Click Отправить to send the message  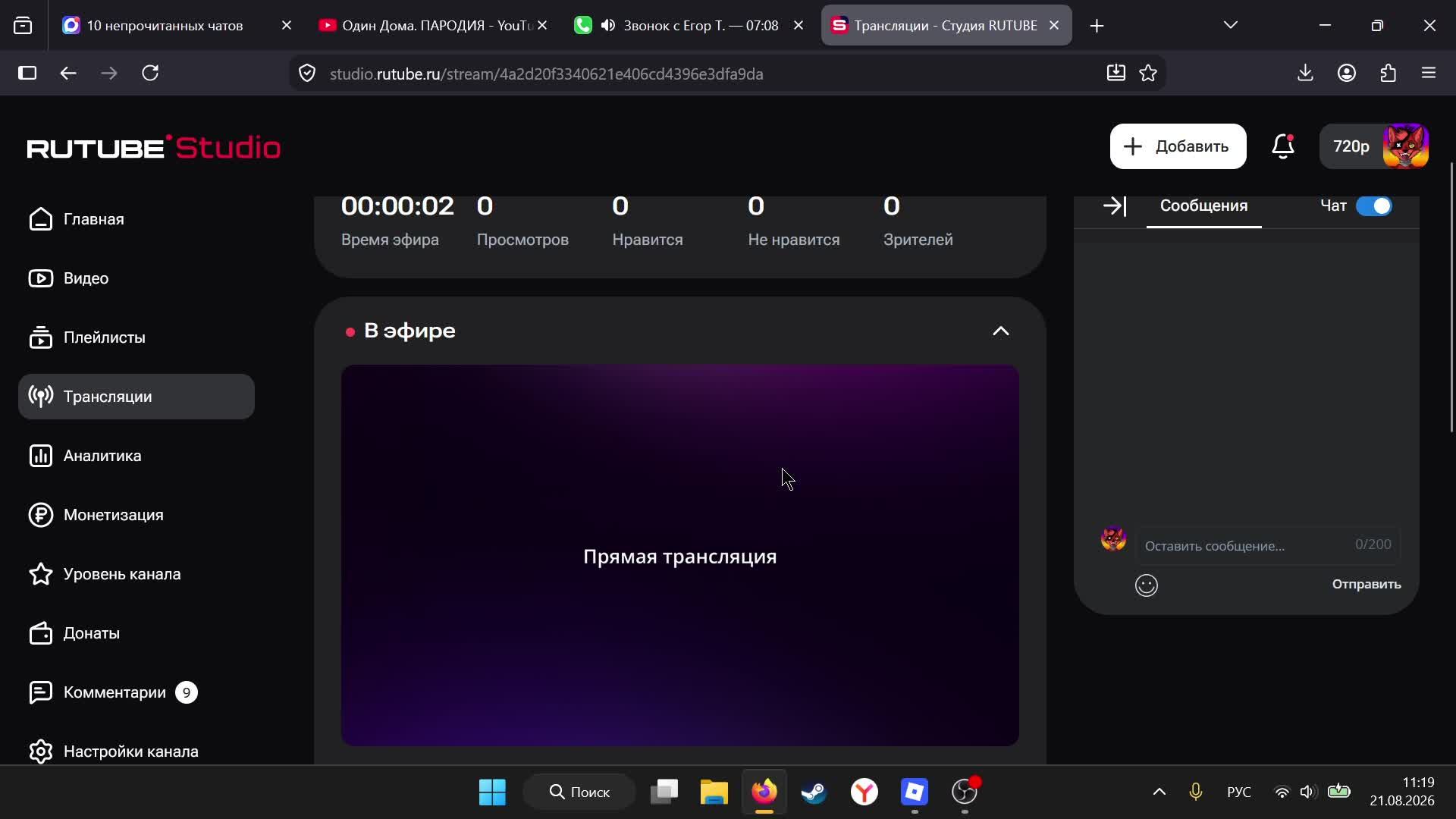click(x=1366, y=585)
